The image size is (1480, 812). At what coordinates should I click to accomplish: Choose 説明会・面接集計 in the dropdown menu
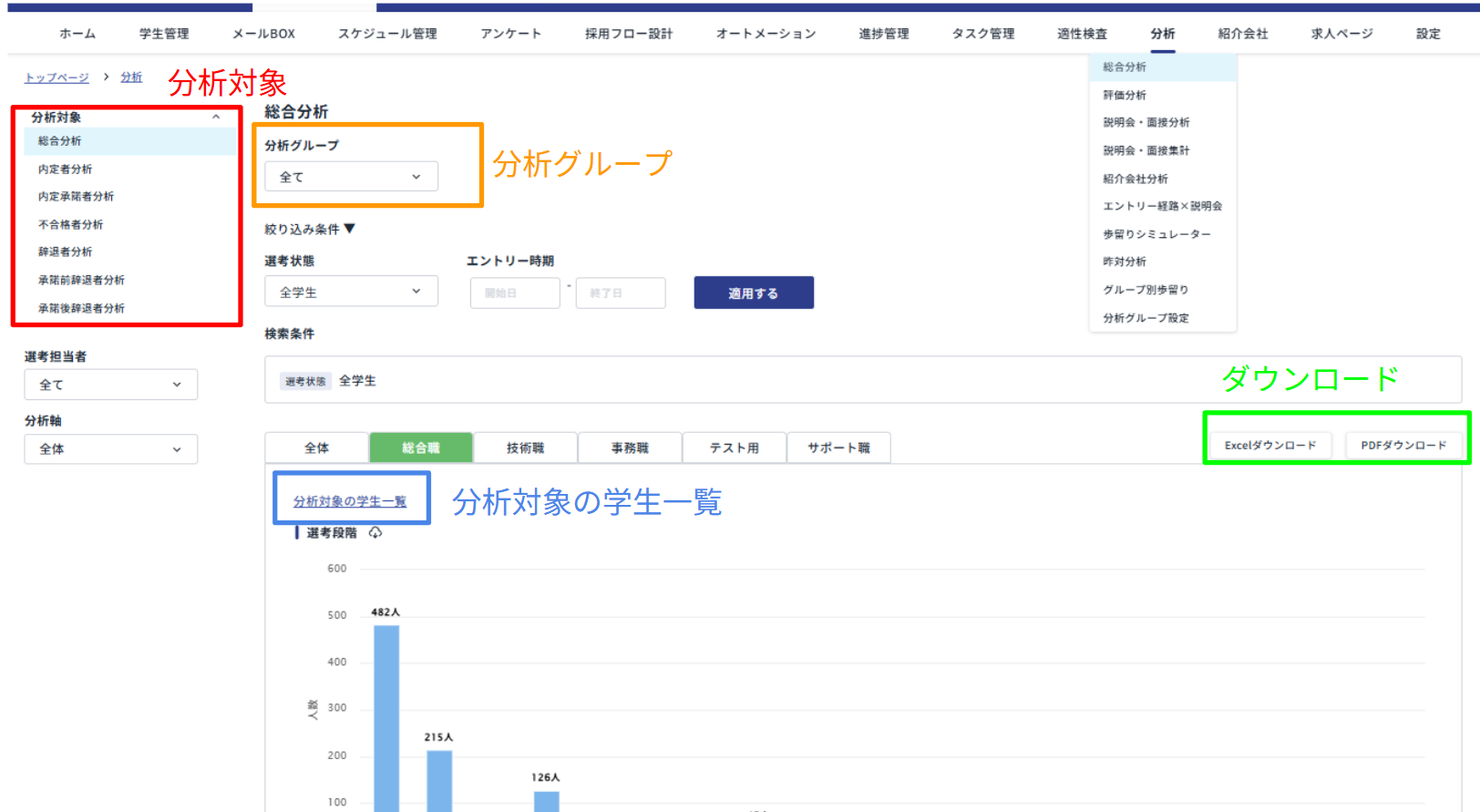(1163, 151)
